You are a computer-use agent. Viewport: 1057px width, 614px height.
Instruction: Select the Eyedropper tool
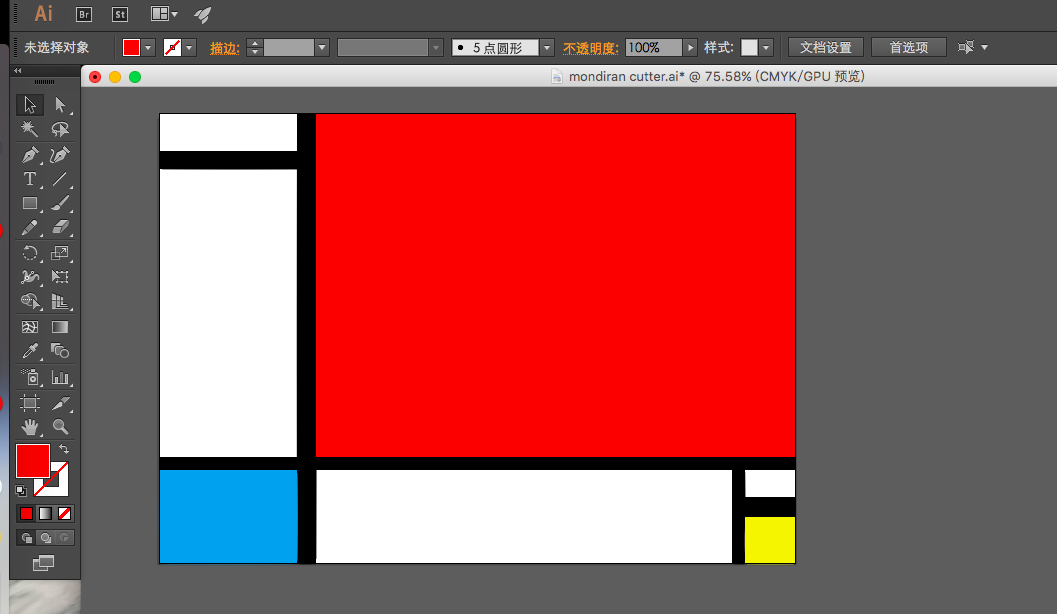click(x=30, y=351)
